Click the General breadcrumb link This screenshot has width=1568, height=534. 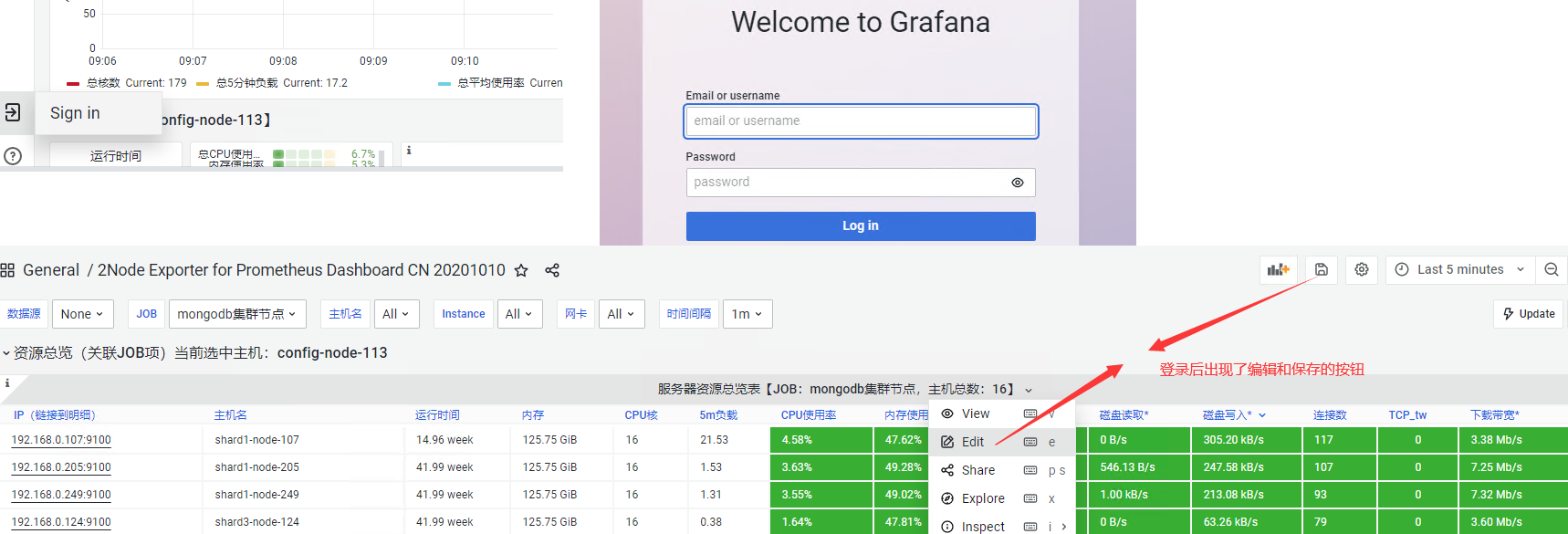click(x=51, y=270)
